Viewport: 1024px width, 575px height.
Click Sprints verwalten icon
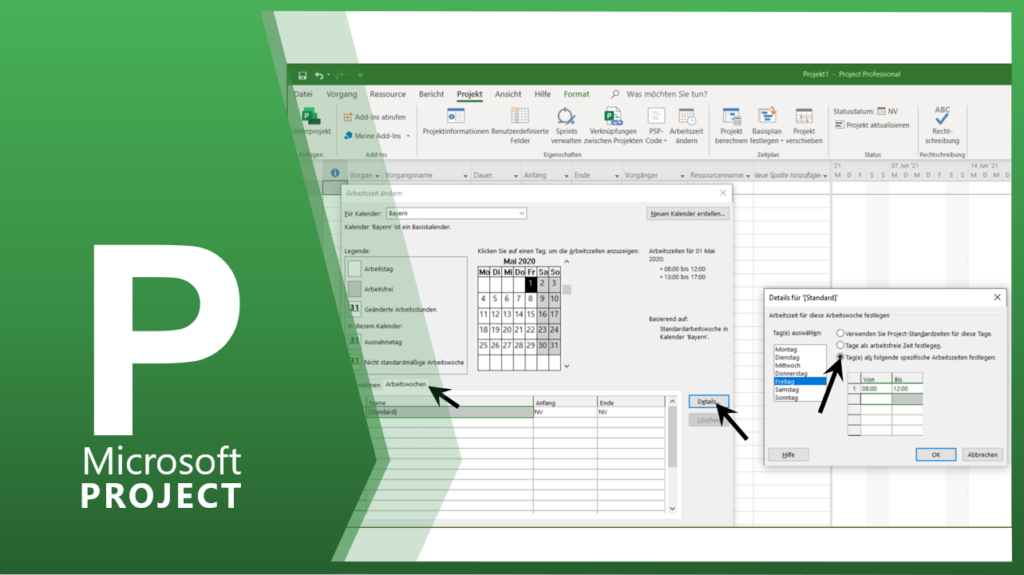pyautogui.click(x=566, y=116)
